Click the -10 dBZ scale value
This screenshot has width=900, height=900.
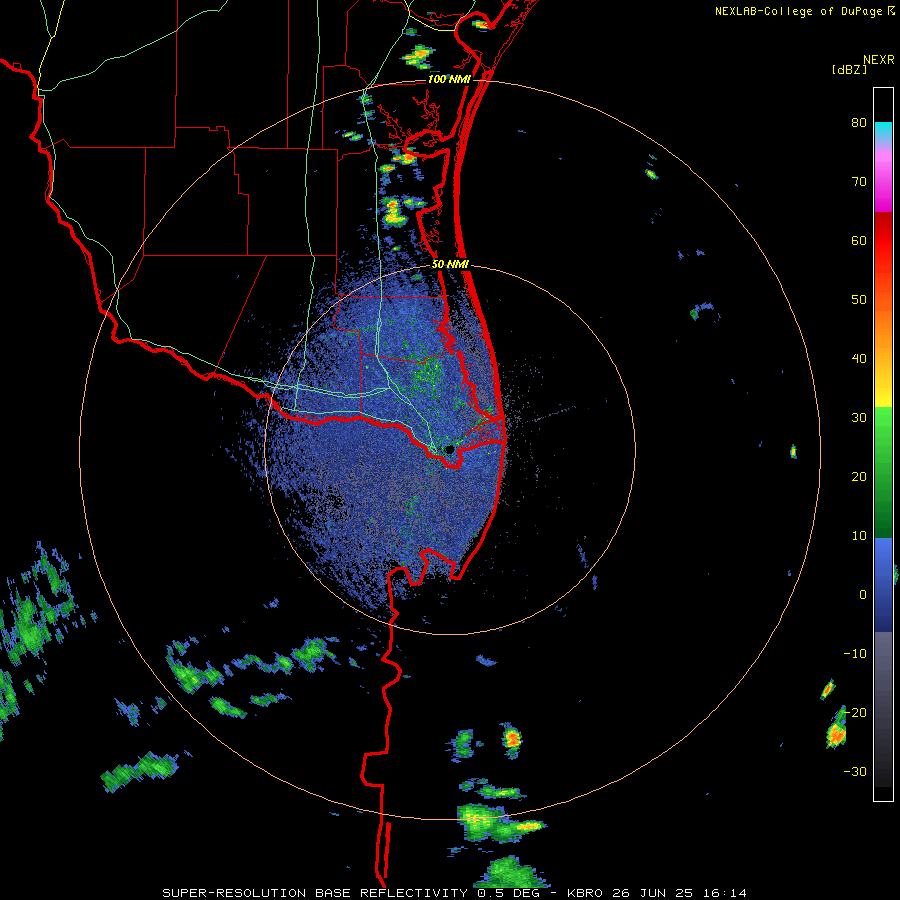855,654
